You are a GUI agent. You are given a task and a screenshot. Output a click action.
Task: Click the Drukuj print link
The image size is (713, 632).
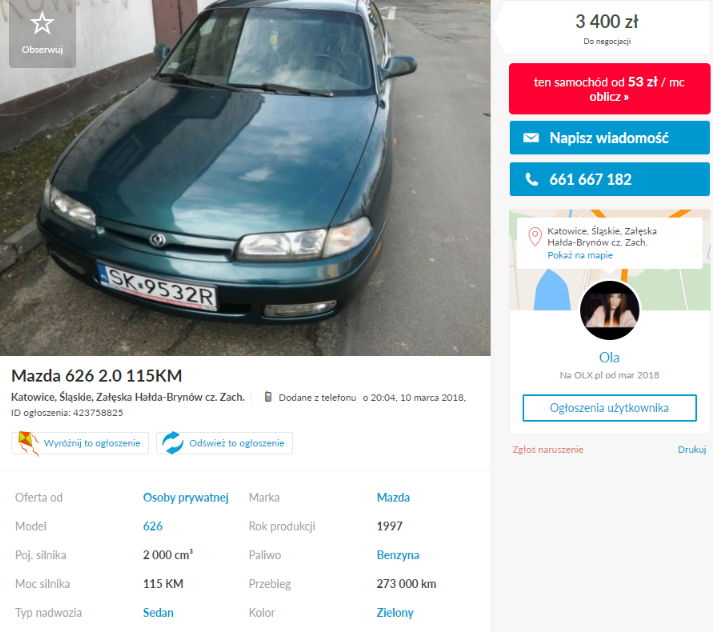click(692, 450)
